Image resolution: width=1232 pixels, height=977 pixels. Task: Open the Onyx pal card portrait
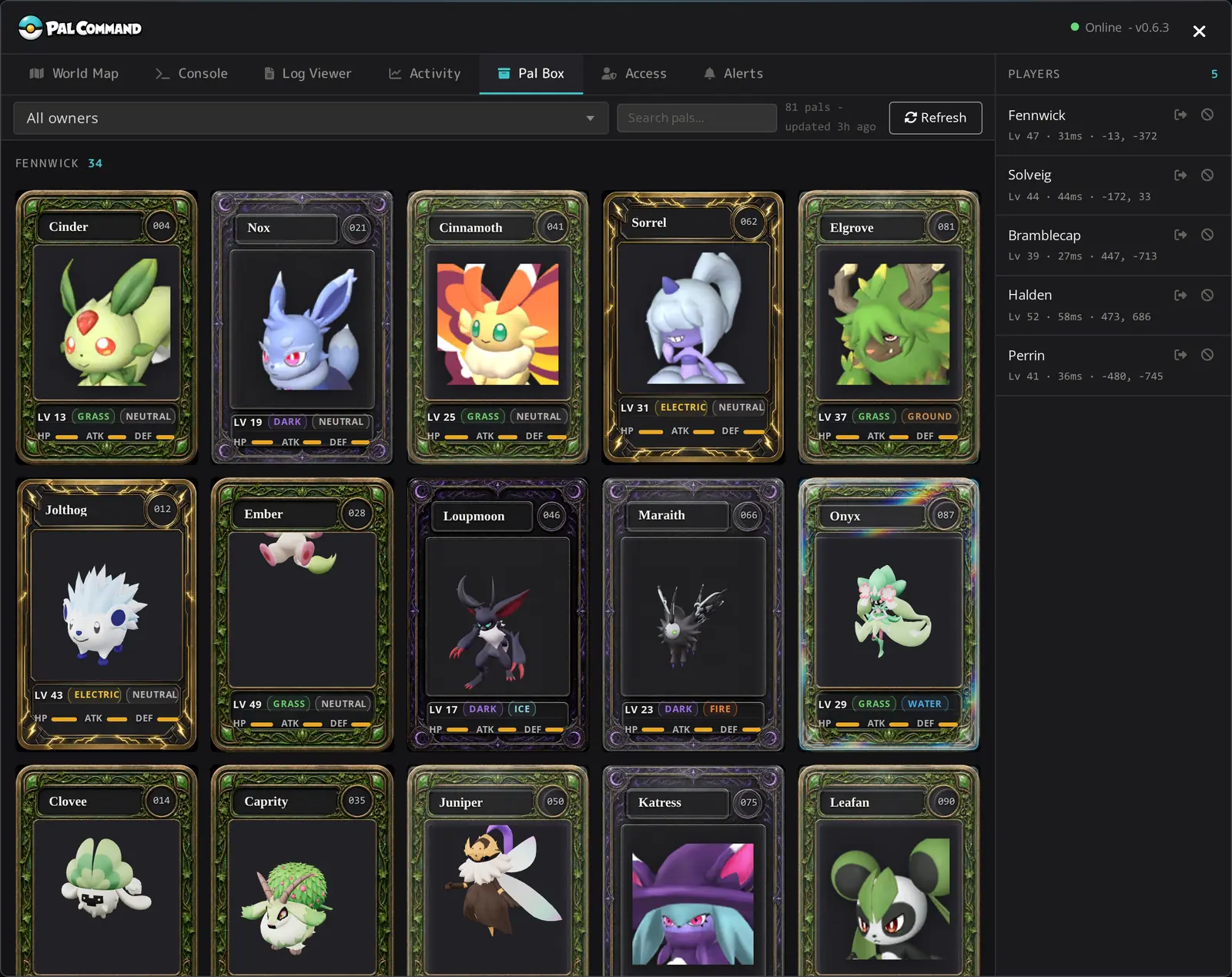889,611
